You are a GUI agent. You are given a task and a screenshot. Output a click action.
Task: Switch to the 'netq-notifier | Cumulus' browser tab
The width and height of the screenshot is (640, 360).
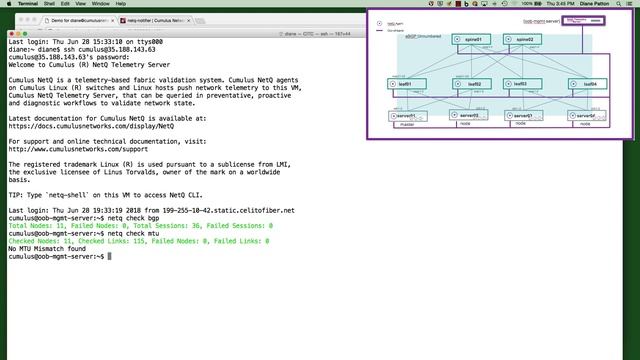155,20
